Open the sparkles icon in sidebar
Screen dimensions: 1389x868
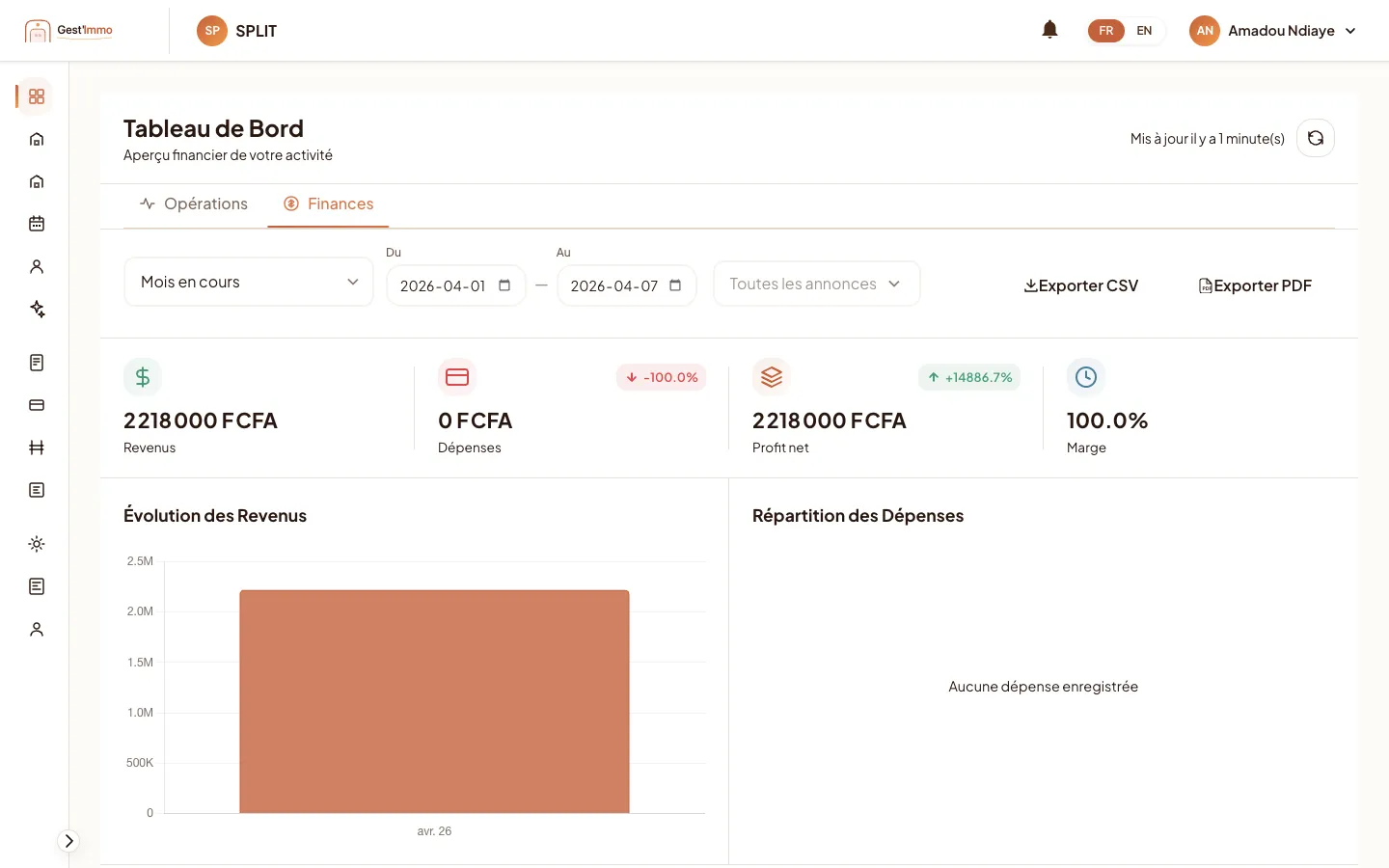[37, 309]
